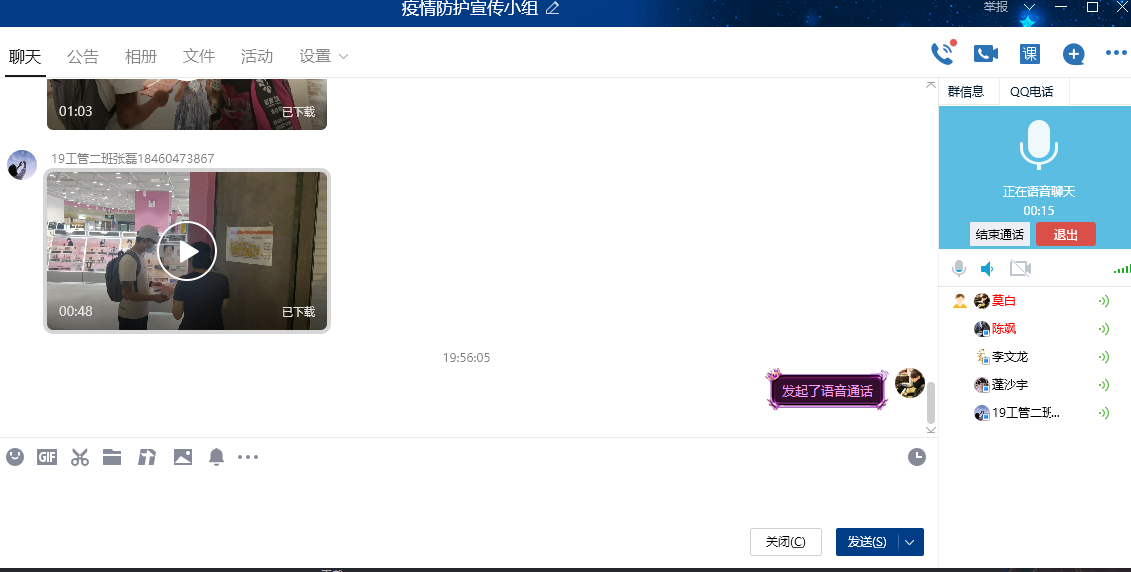Open the three-dot menu beside the plus icon

click(x=1116, y=53)
